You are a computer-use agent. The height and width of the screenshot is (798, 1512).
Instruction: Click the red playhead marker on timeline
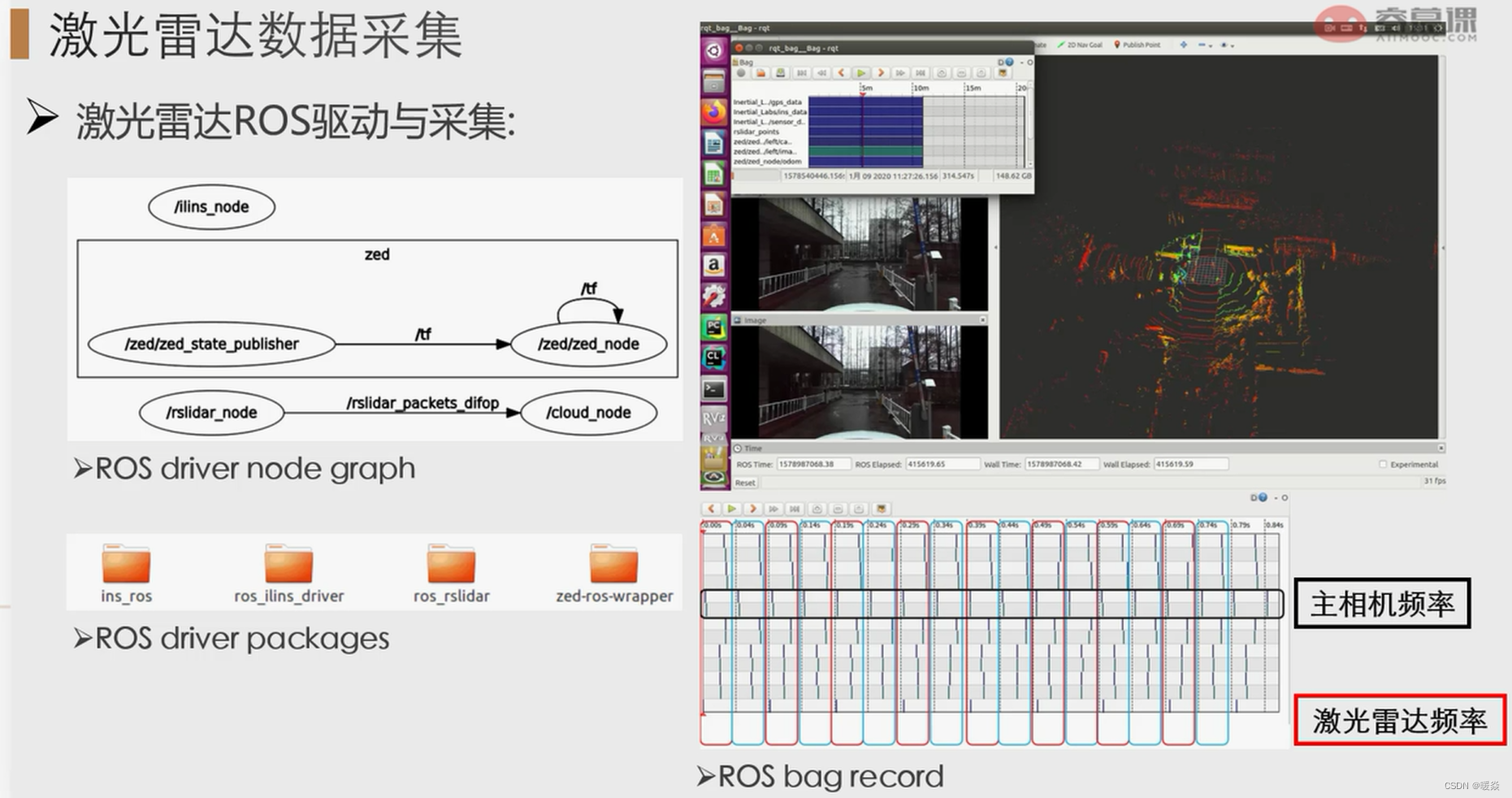[x=863, y=95]
